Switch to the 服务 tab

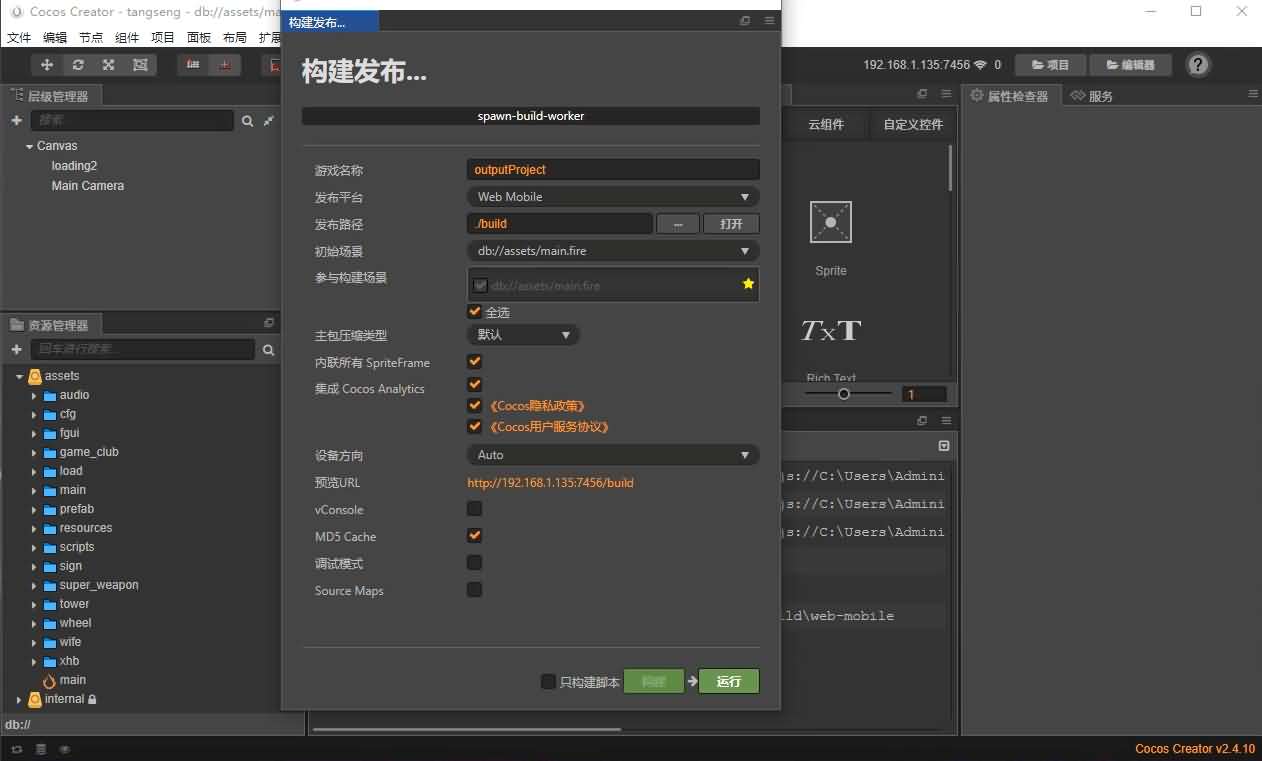point(1092,96)
